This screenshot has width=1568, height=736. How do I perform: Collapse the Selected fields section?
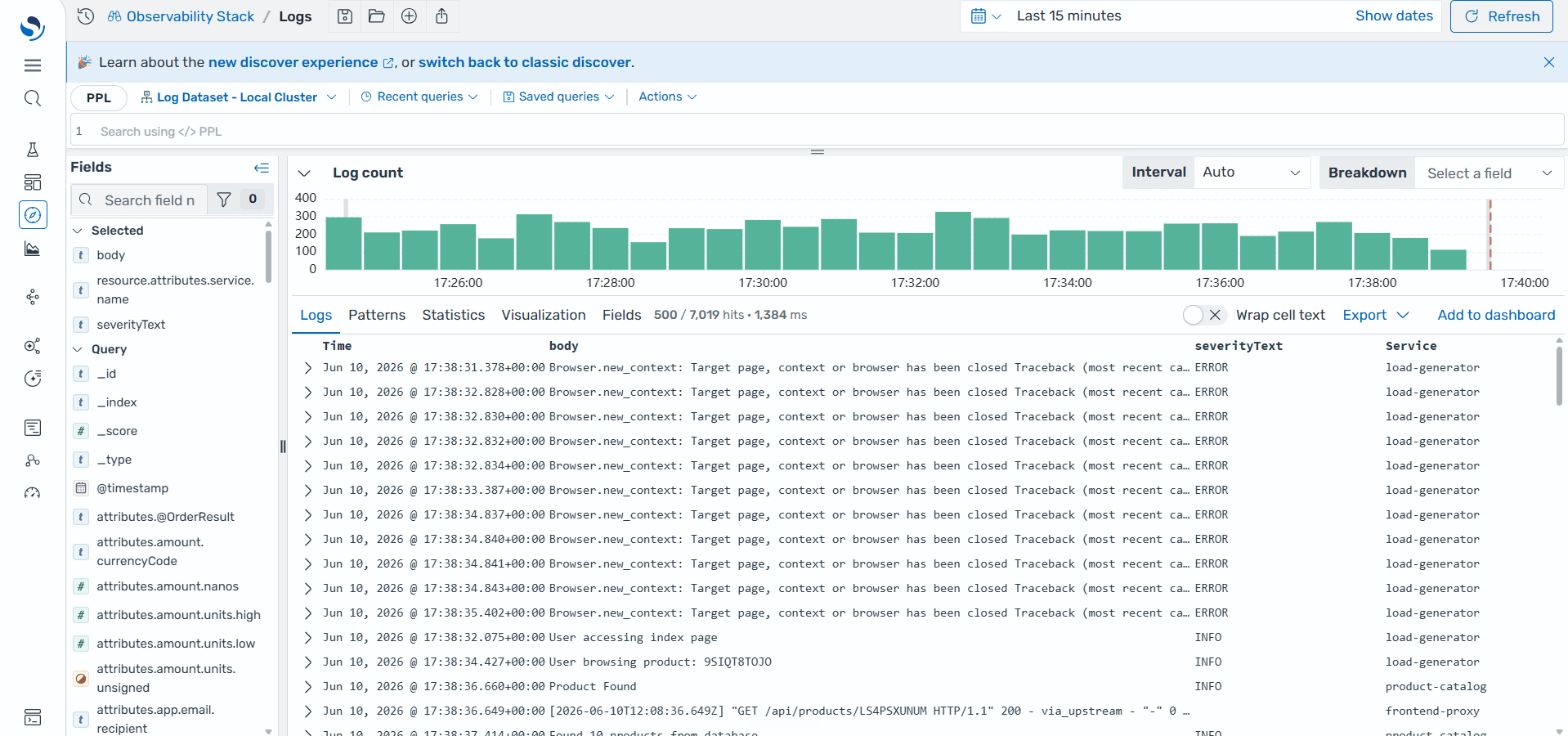(x=78, y=231)
